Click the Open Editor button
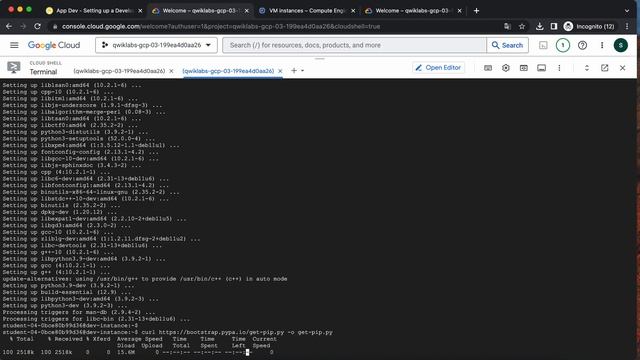Image resolution: width=640 pixels, height=360 pixels. click(438, 68)
